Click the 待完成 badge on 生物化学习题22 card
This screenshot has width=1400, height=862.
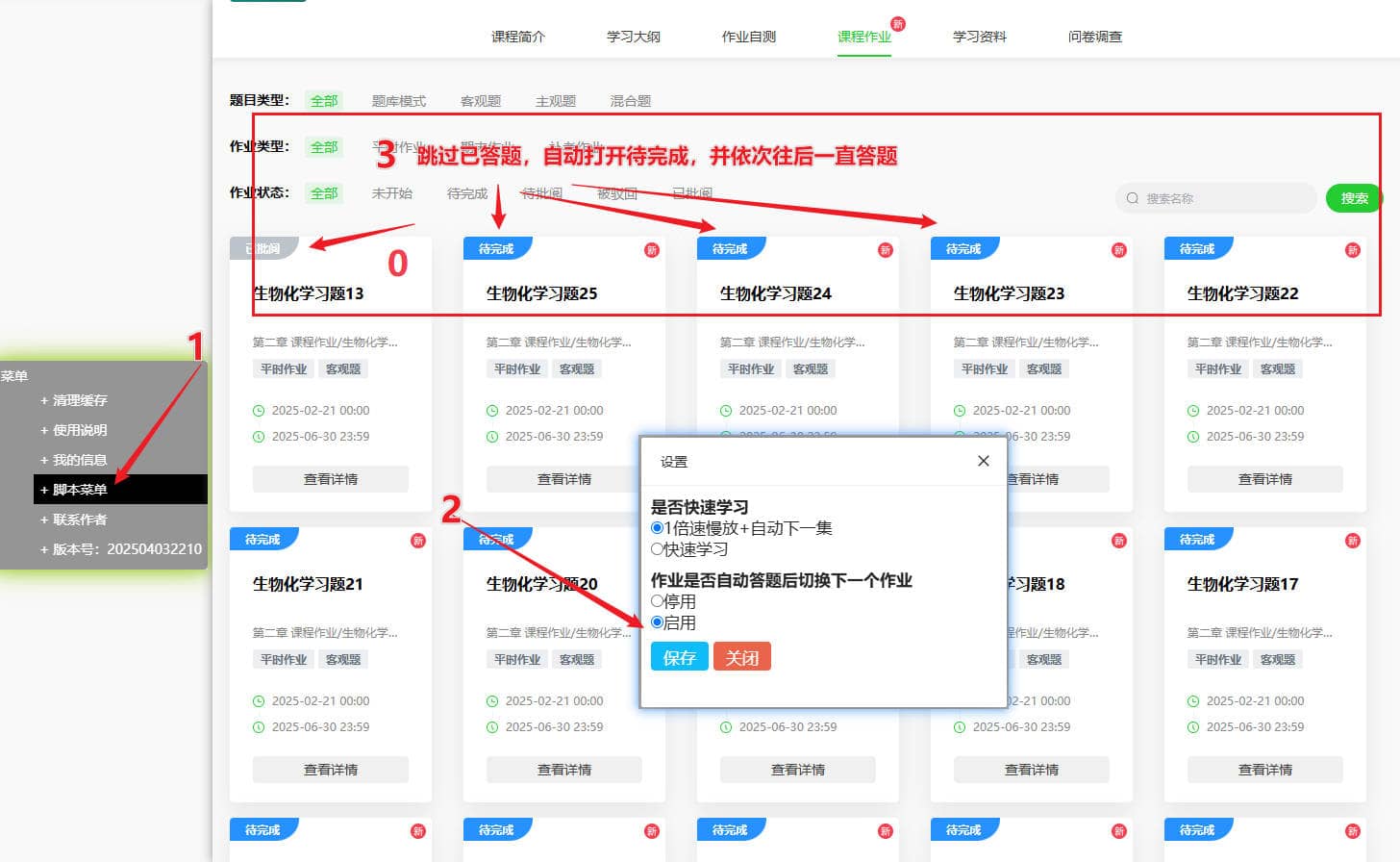(x=1198, y=249)
